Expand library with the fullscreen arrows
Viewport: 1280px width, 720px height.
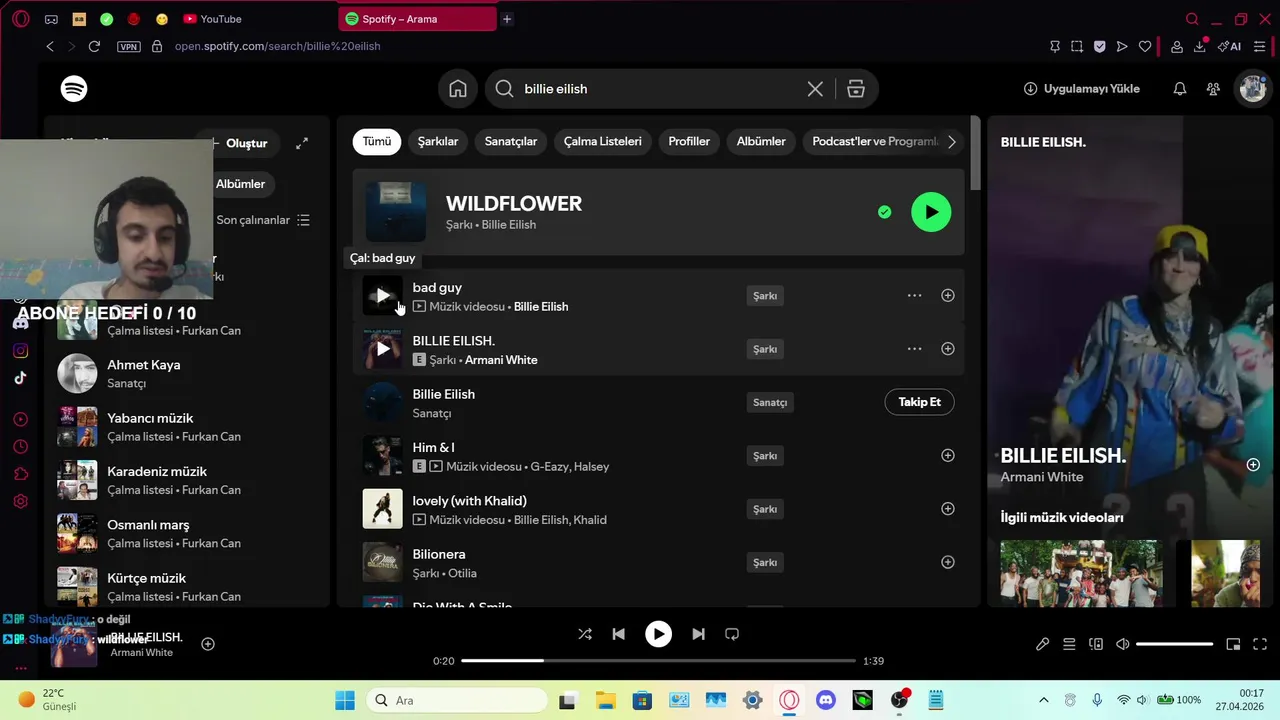click(x=302, y=144)
